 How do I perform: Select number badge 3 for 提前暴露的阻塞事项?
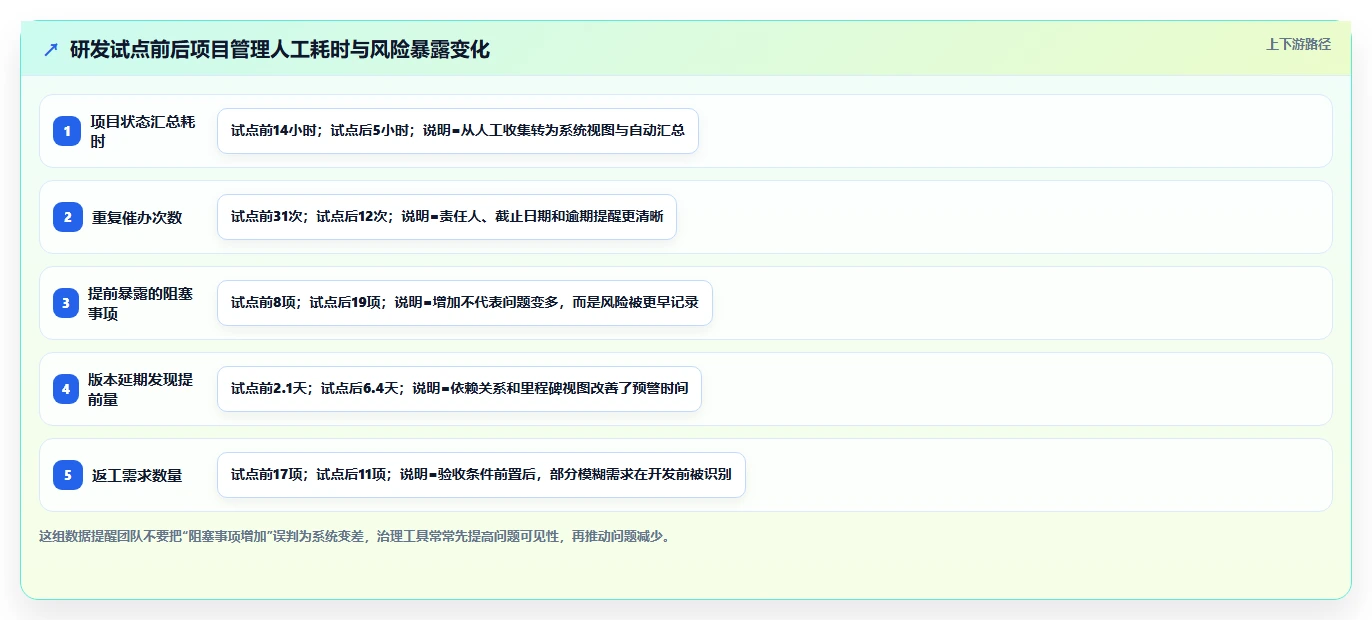point(67,303)
